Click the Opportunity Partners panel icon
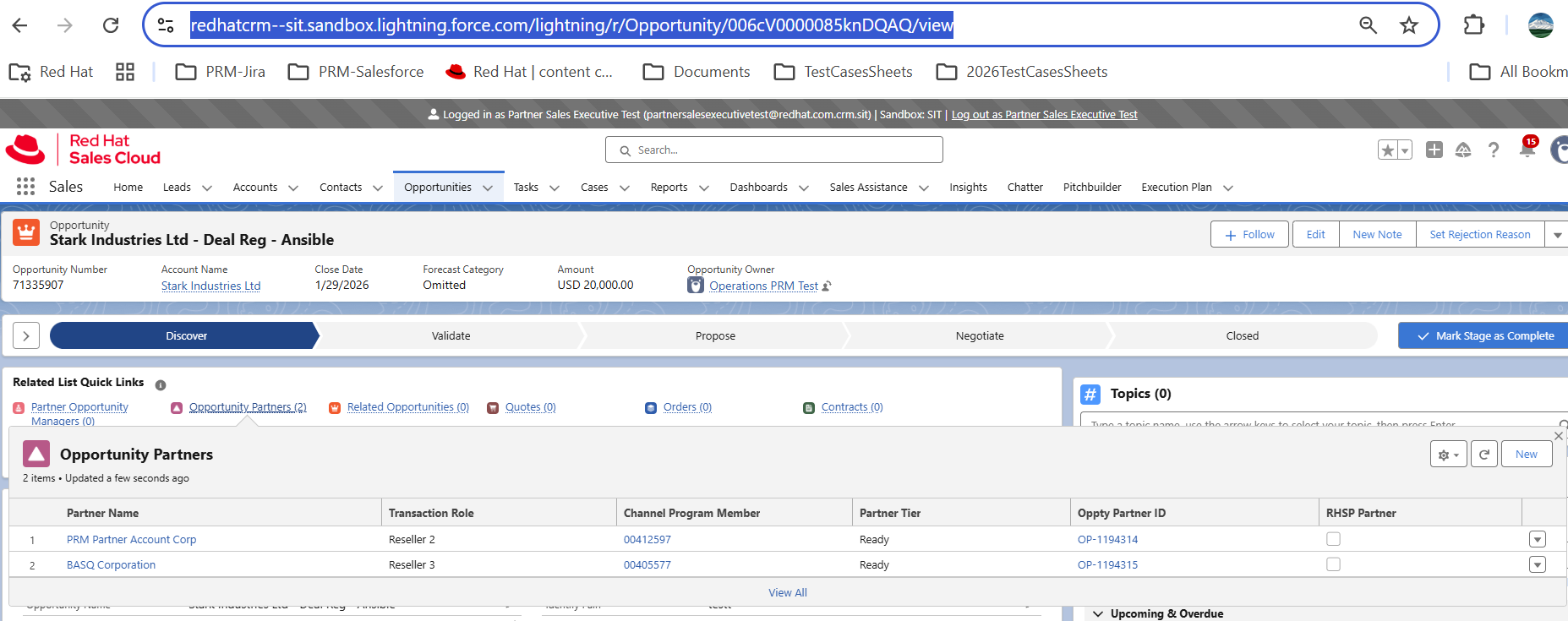Image resolution: width=1568 pixels, height=621 pixels. [x=36, y=455]
